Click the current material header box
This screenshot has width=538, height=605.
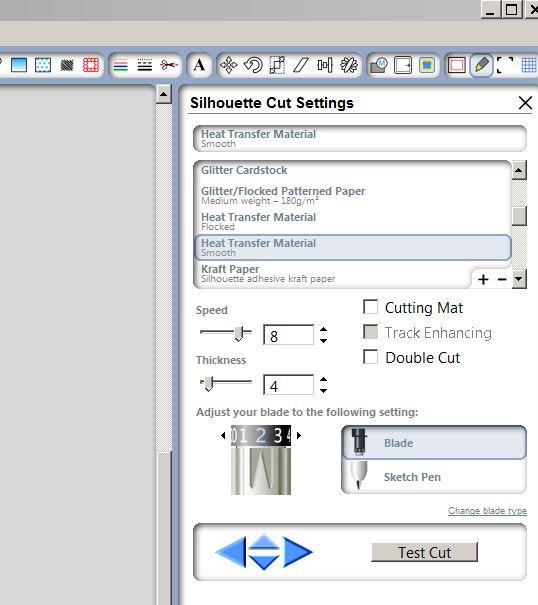(x=360, y=138)
